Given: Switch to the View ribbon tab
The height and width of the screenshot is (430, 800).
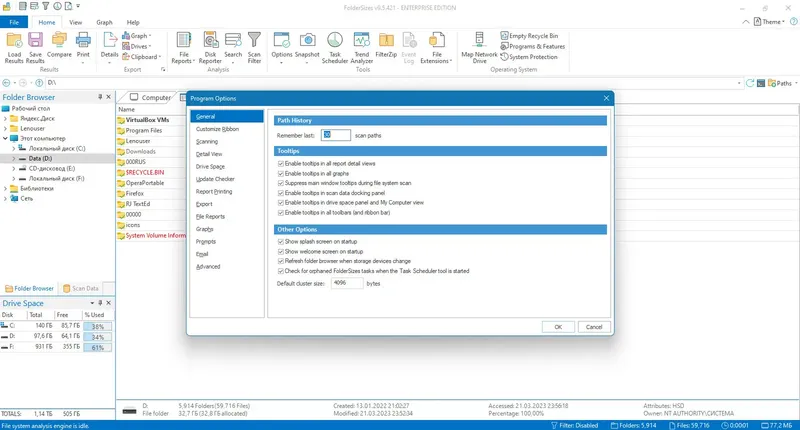Looking at the screenshot, I should click(x=76, y=22).
